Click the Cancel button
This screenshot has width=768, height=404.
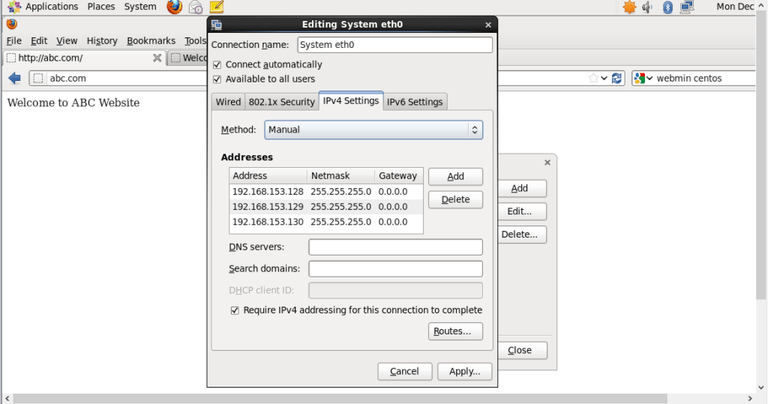[x=405, y=372]
